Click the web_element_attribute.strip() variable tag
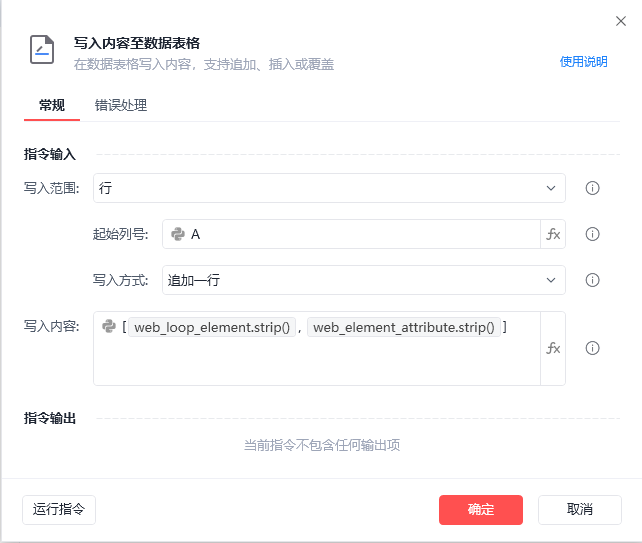 point(404,327)
